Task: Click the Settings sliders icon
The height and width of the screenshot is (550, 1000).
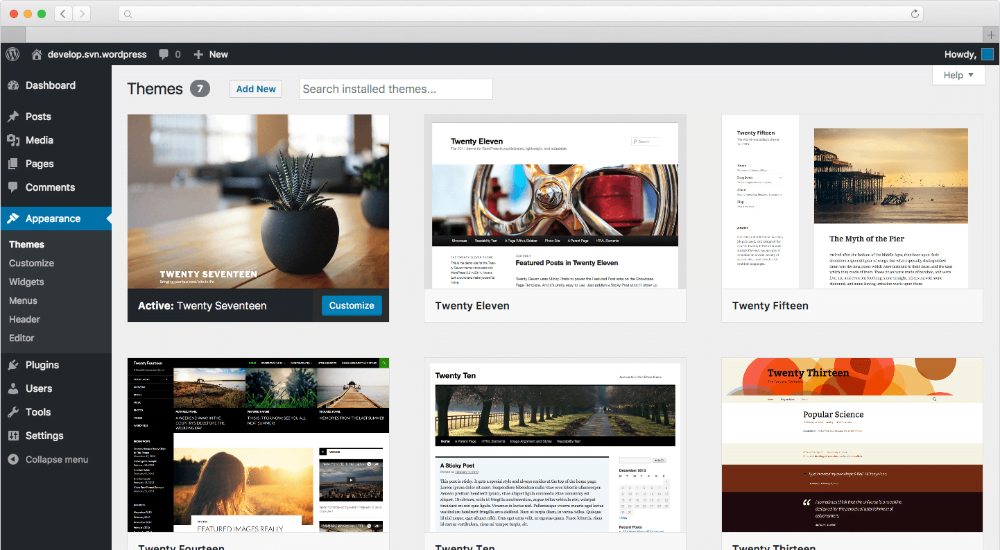Action: [x=13, y=436]
